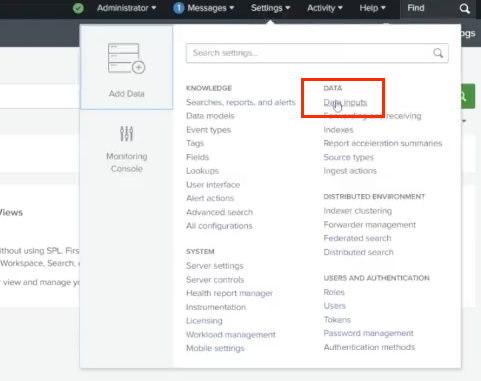Open Licensing settings
Screen dimensions: 481x381
pos(204,321)
